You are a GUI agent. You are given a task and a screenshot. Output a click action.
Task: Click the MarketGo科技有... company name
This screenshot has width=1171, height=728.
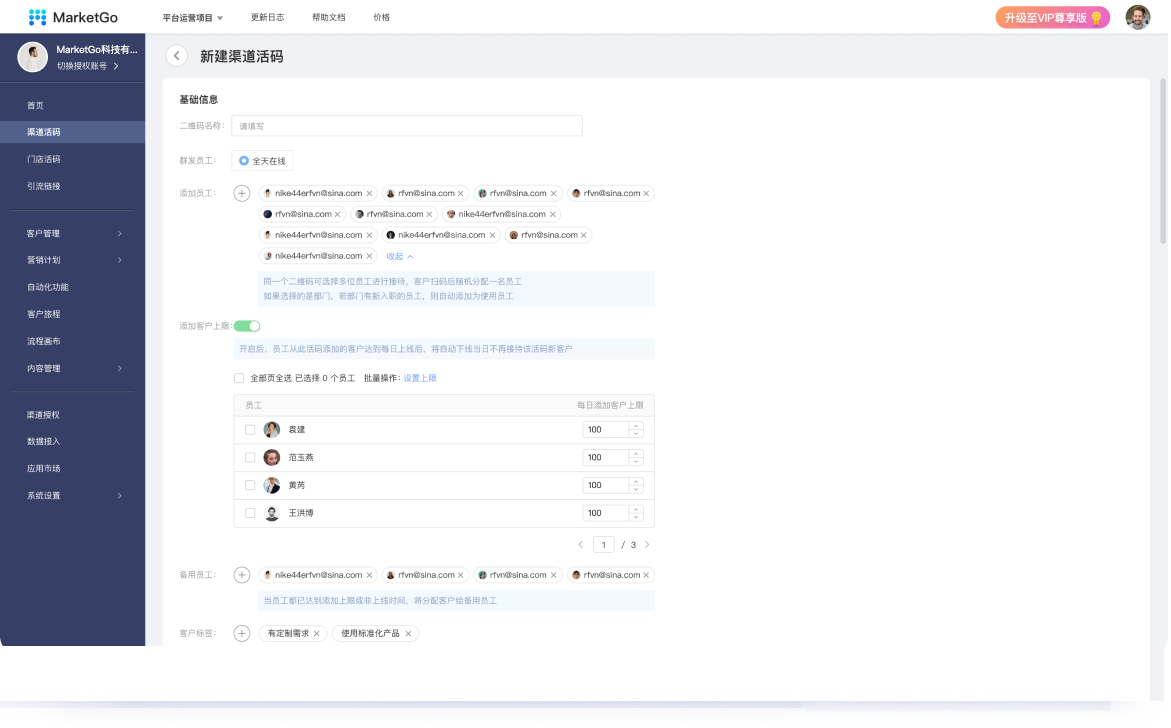click(96, 49)
